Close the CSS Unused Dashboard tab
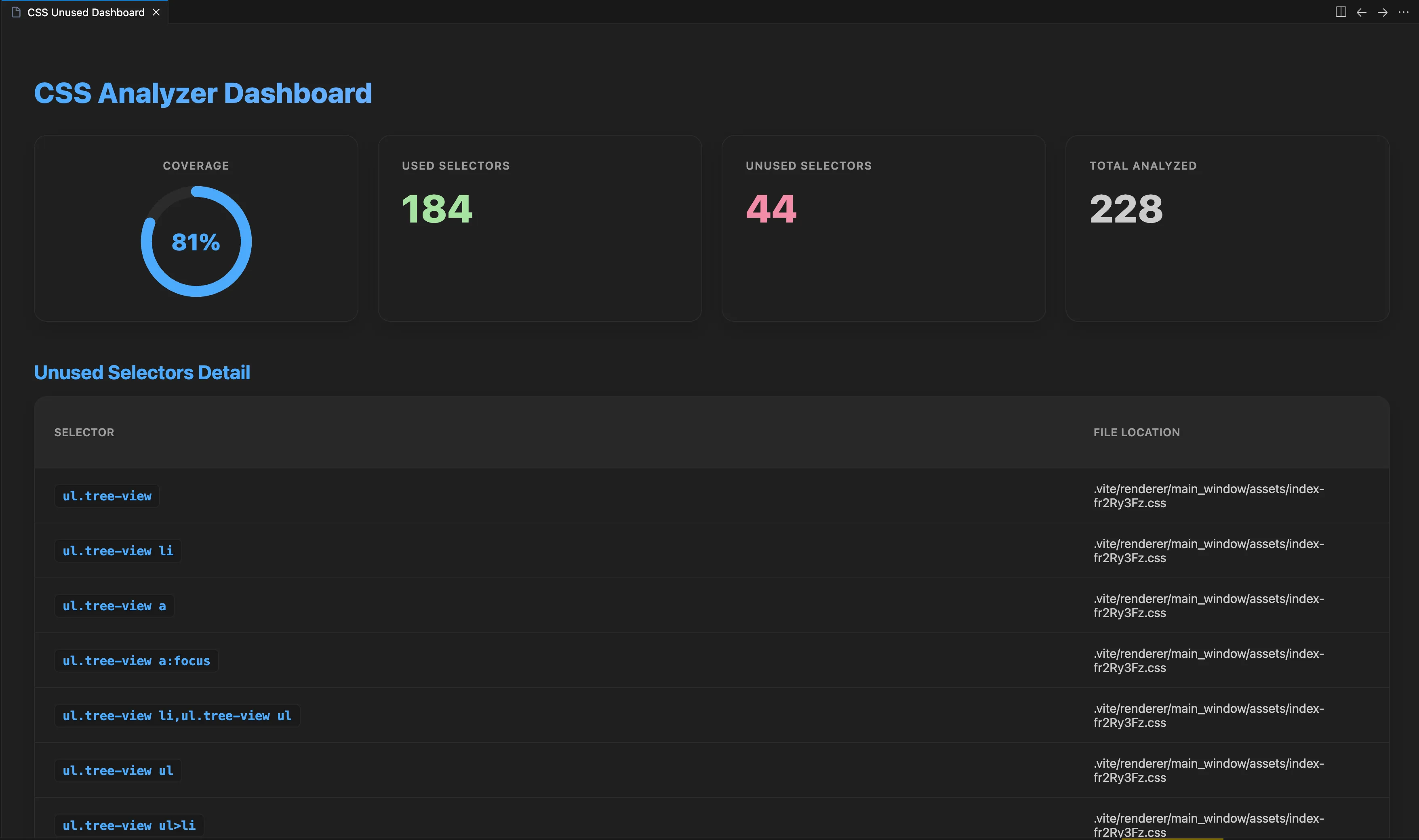The image size is (1419, 840). (156, 12)
